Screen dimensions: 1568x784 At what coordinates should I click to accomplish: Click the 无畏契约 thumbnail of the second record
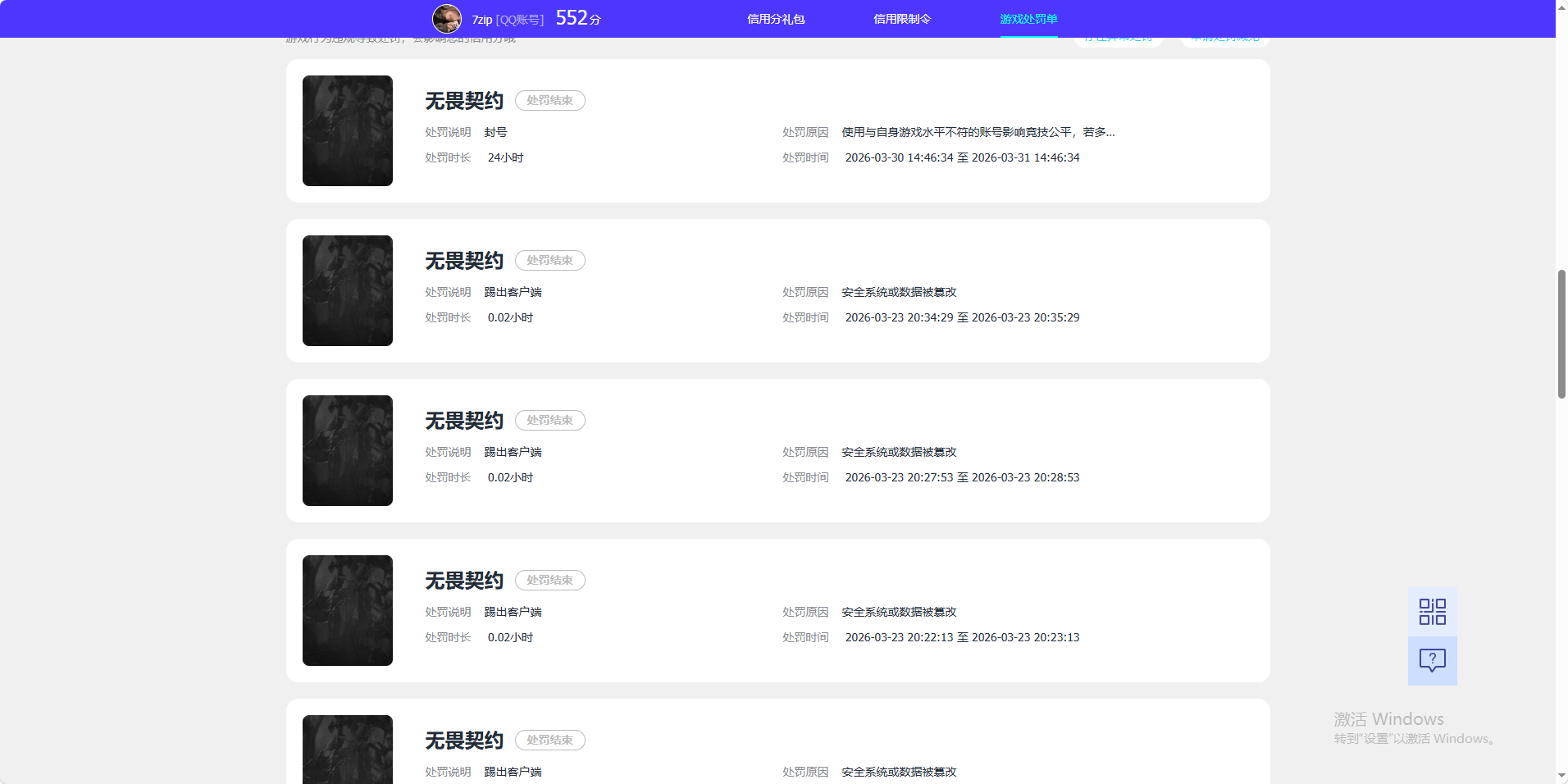click(347, 290)
